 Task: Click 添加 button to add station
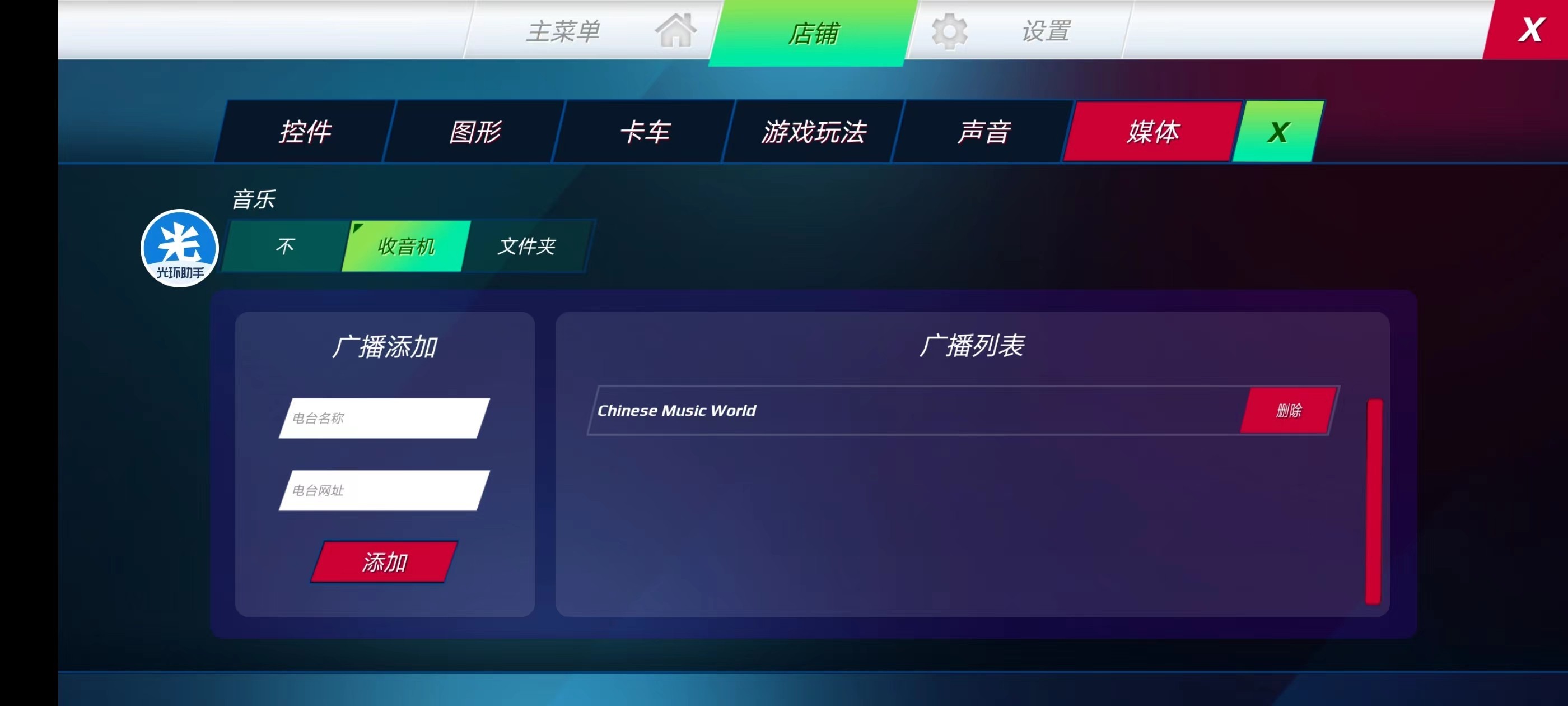tap(385, 561)
